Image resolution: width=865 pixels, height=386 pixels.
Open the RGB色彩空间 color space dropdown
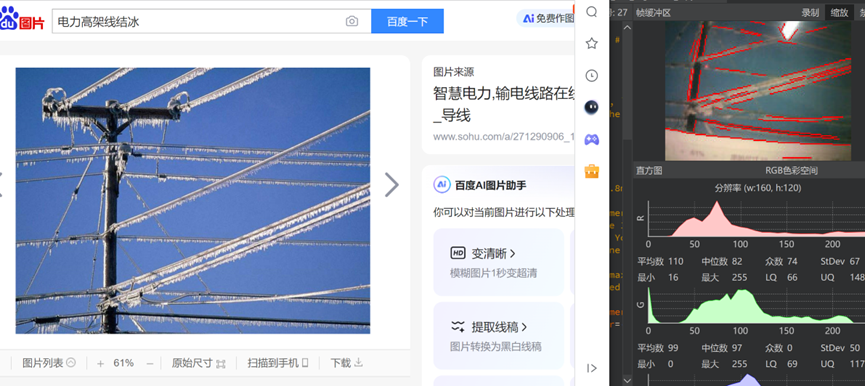click(x=791, y=170)
